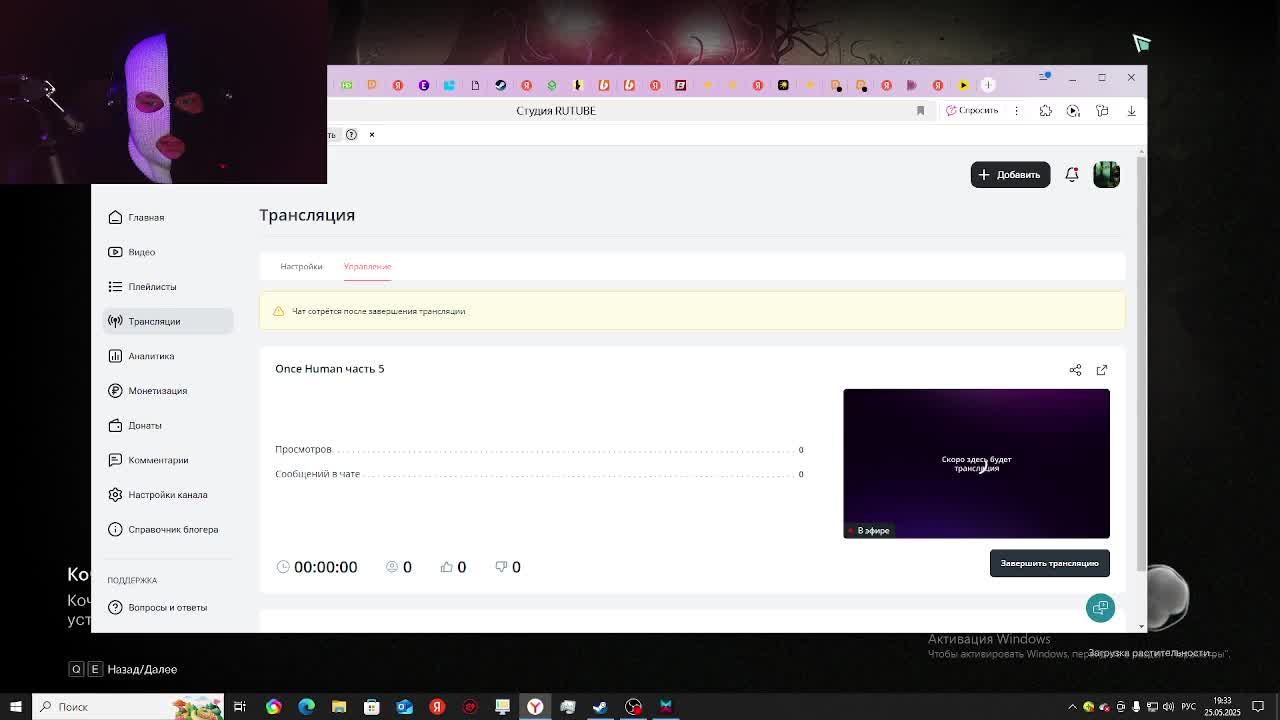This screenshot has width=1280, height=720.
Task: Click the stream preview thumbnail
Action: click(x=976, y=463)
